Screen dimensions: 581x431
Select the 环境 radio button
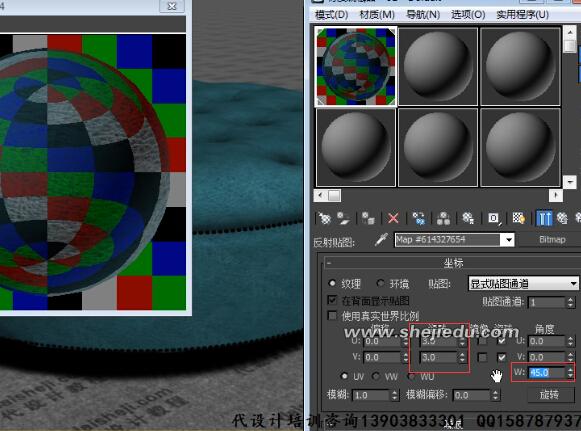[380, 284]
